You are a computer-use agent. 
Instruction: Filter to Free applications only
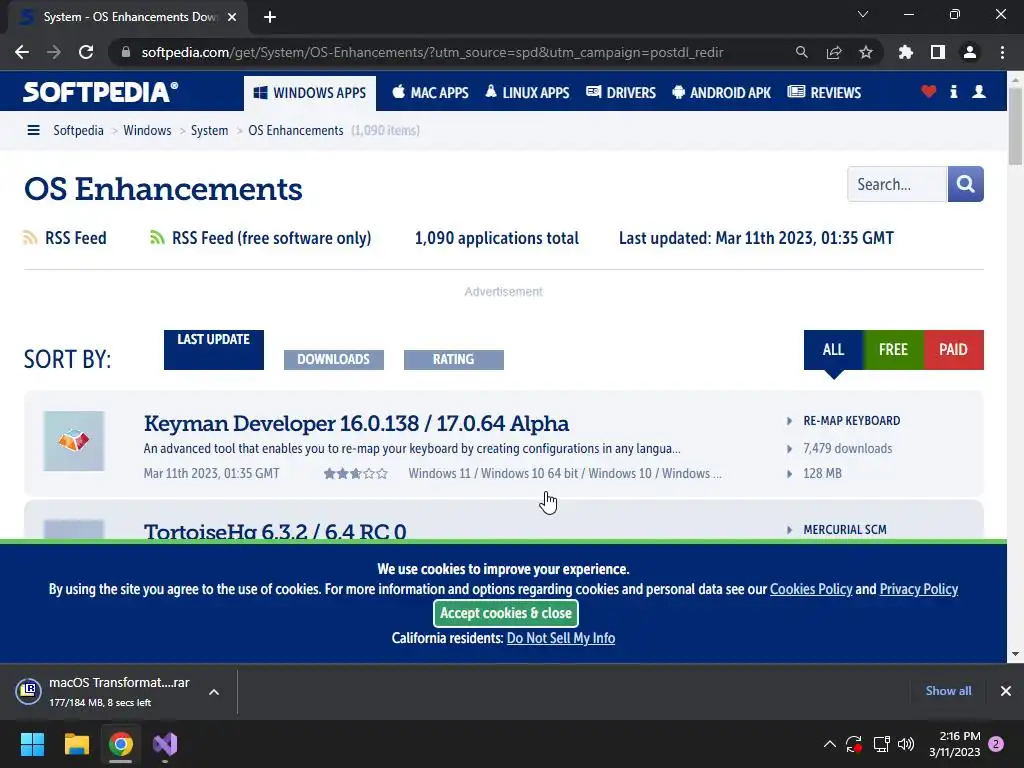coord(893,350)
